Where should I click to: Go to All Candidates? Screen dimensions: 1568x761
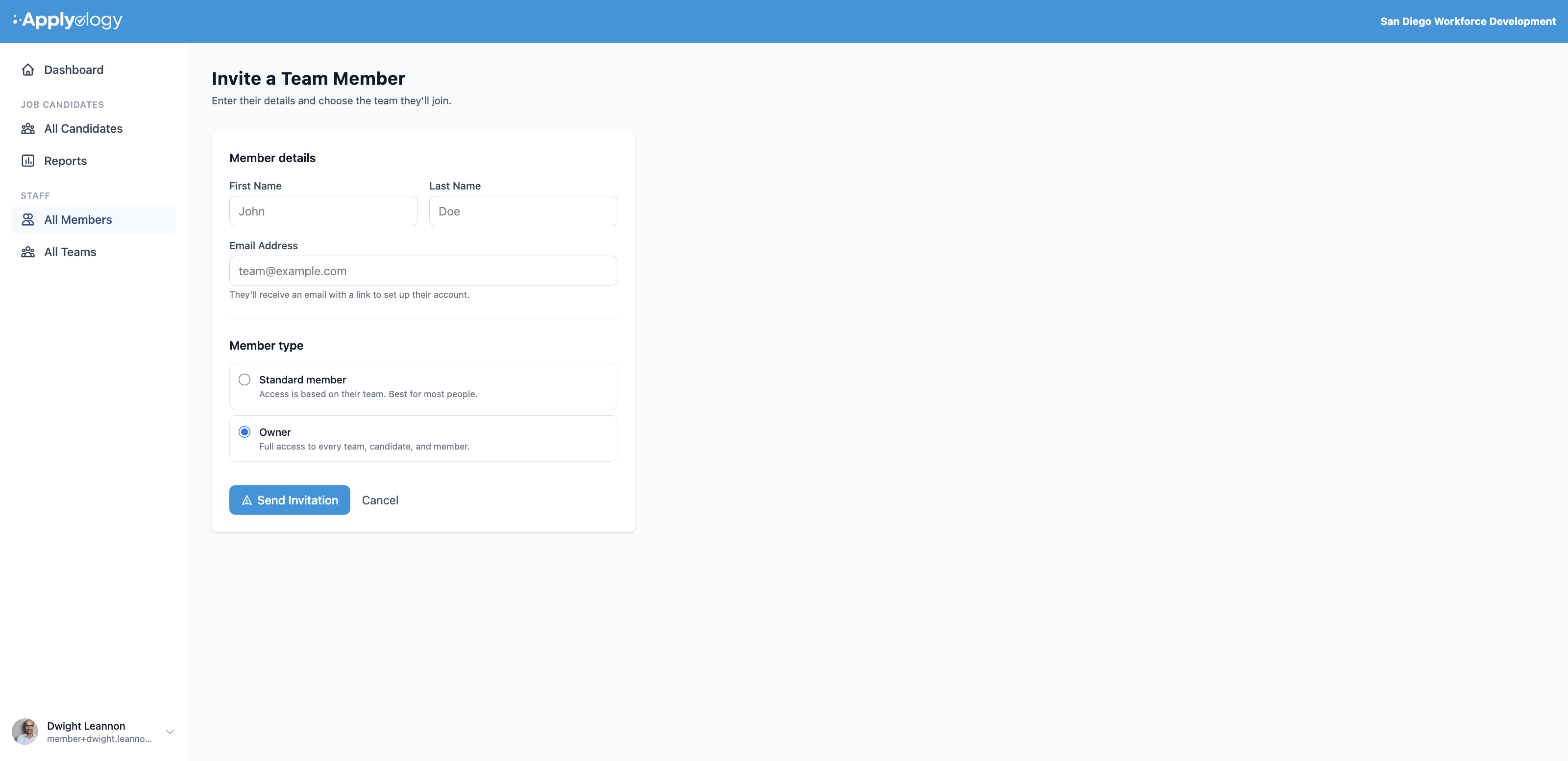pos(94,128)
